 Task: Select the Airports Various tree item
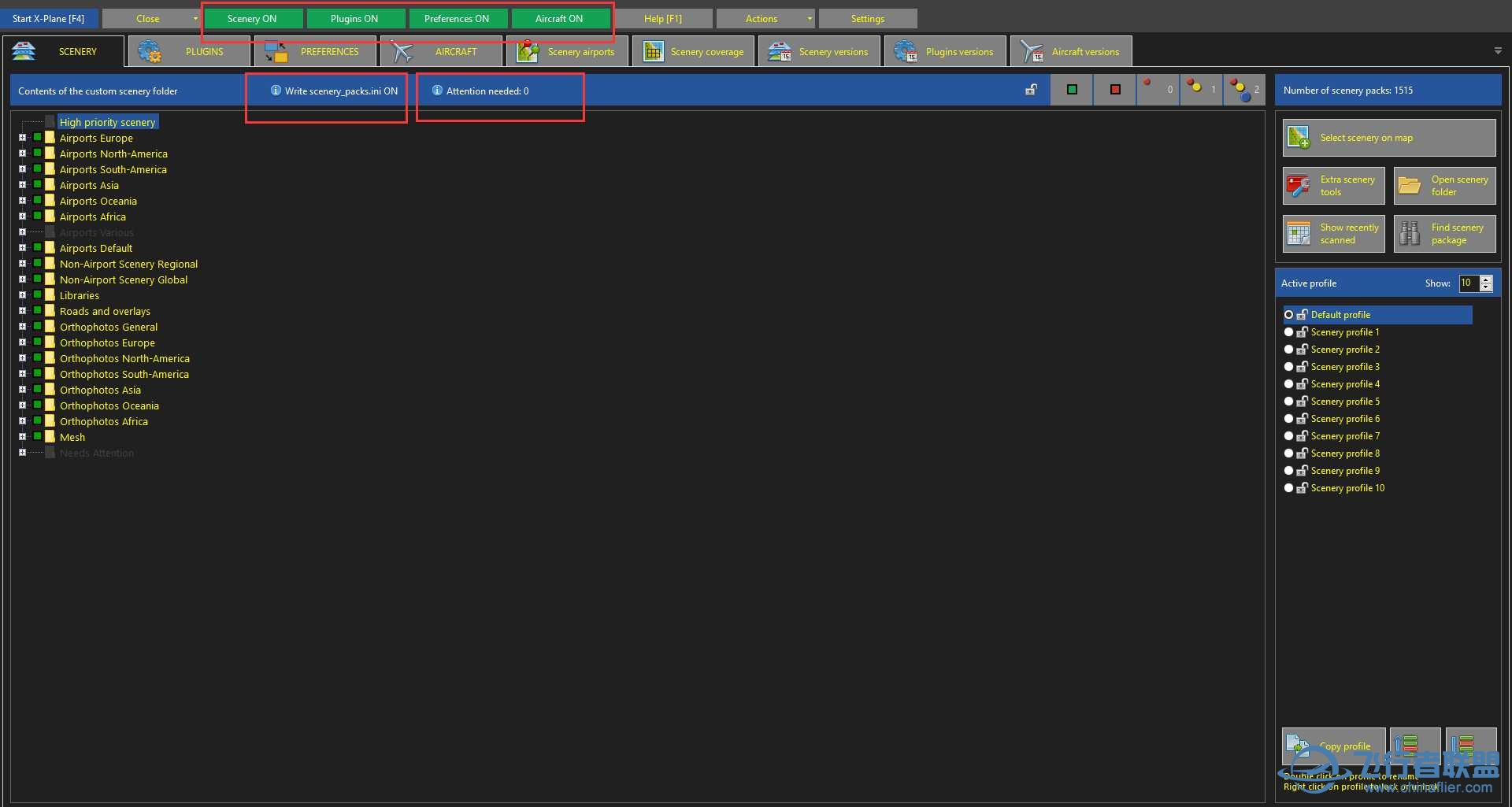tap(97, 232)
